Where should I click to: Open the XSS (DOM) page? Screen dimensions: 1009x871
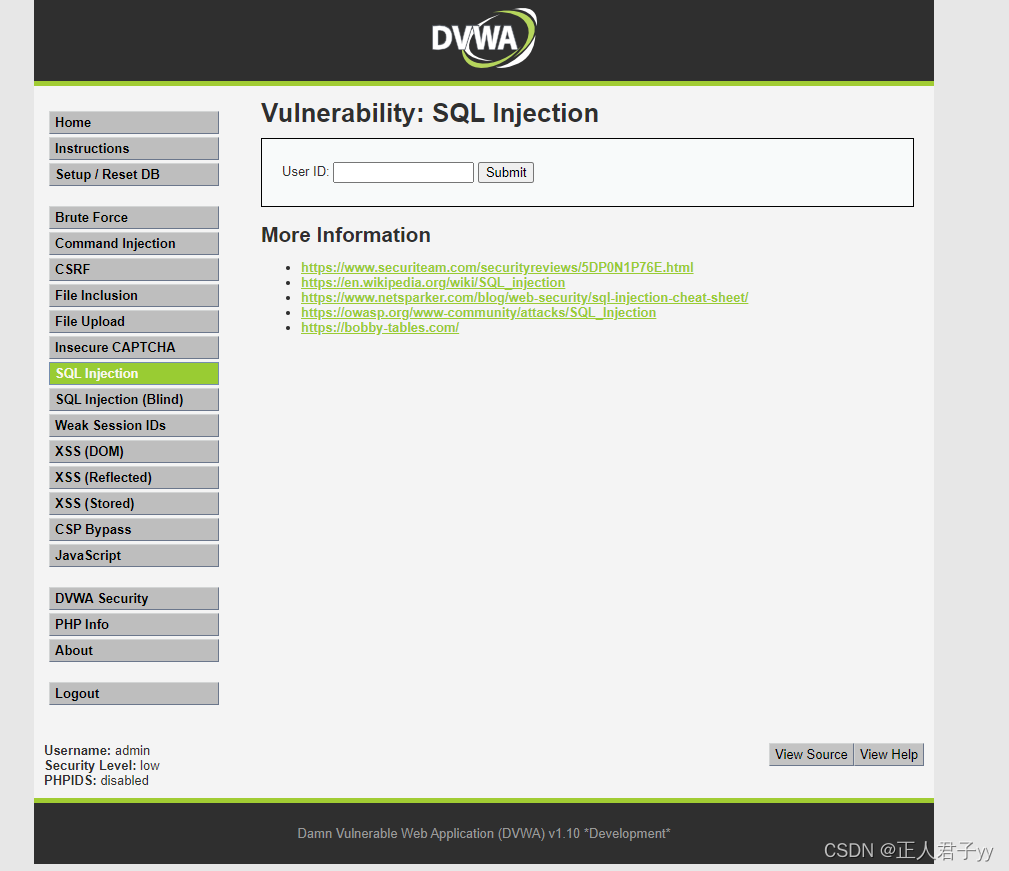click(x=134, y=452)
